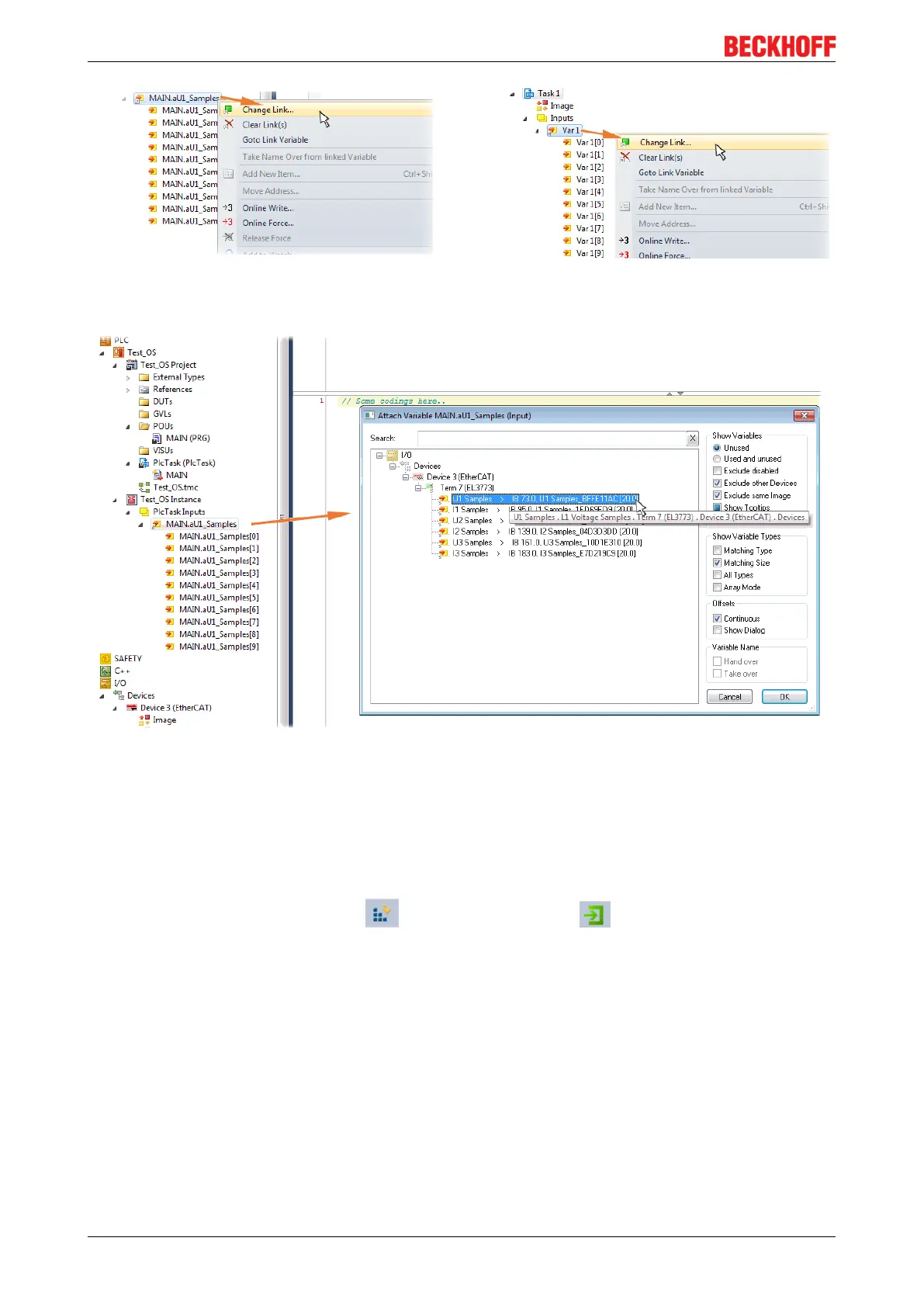Toggle the Exclude disabled checkbox

point(717,470)
